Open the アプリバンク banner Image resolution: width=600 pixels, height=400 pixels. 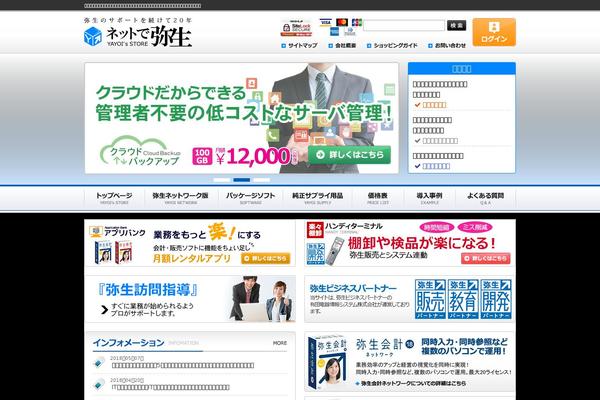(190, 243)
